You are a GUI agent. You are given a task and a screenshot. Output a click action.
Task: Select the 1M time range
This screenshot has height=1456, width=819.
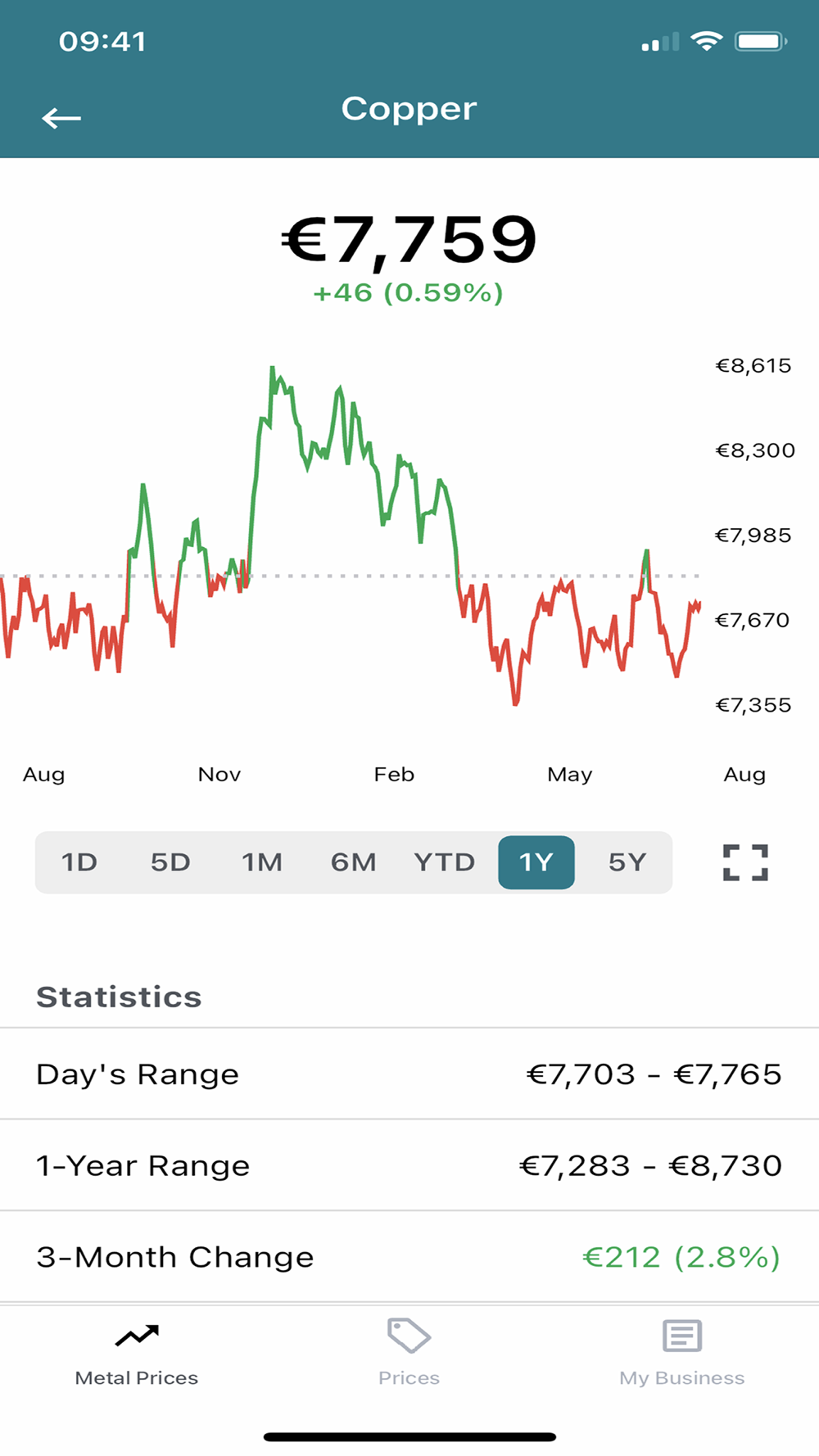point(262,862)
